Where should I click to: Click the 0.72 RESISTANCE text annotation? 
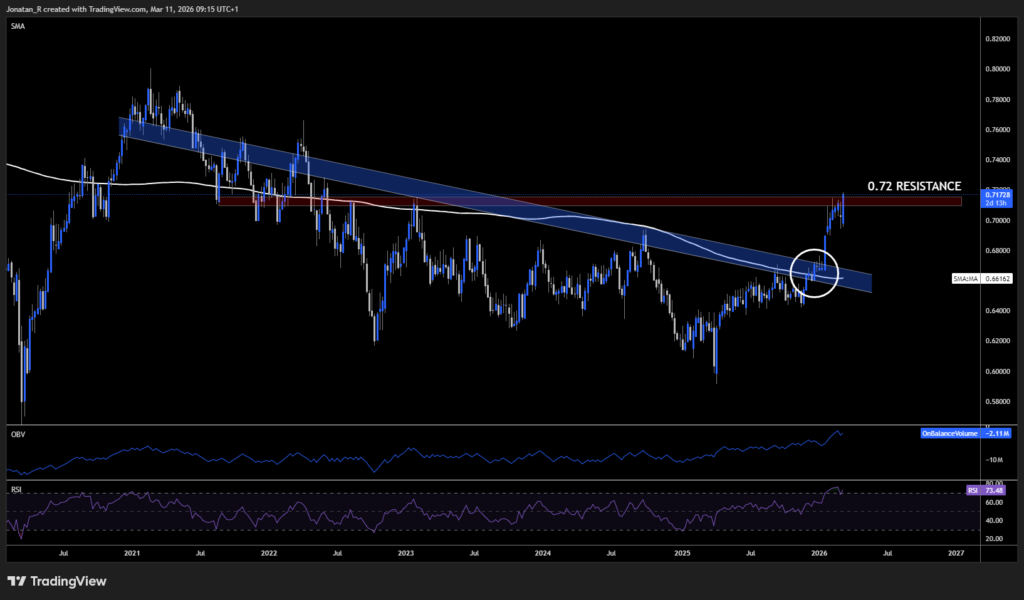coord(912,185)
